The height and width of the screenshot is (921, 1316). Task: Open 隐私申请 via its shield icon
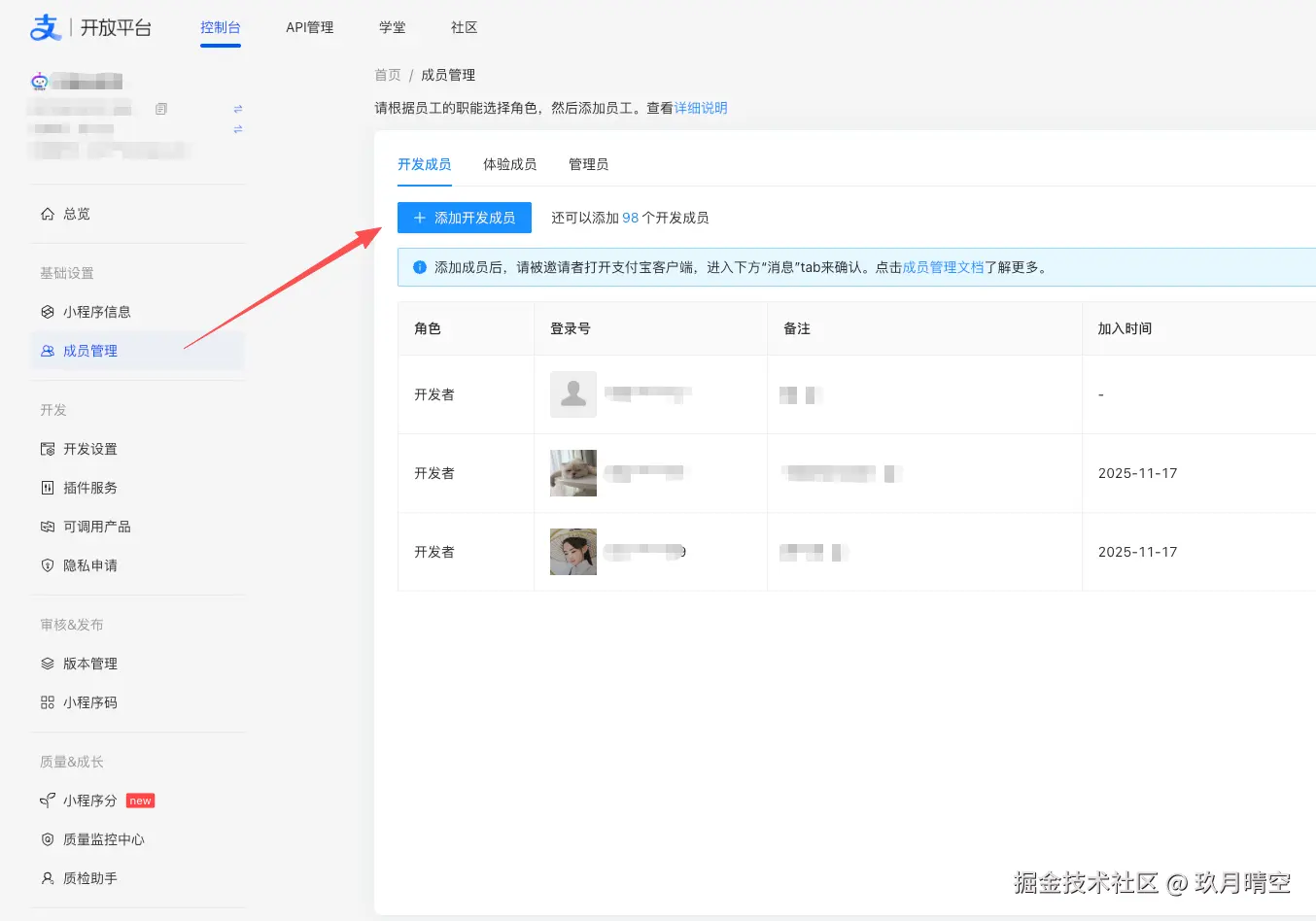[x=47, y=564]
